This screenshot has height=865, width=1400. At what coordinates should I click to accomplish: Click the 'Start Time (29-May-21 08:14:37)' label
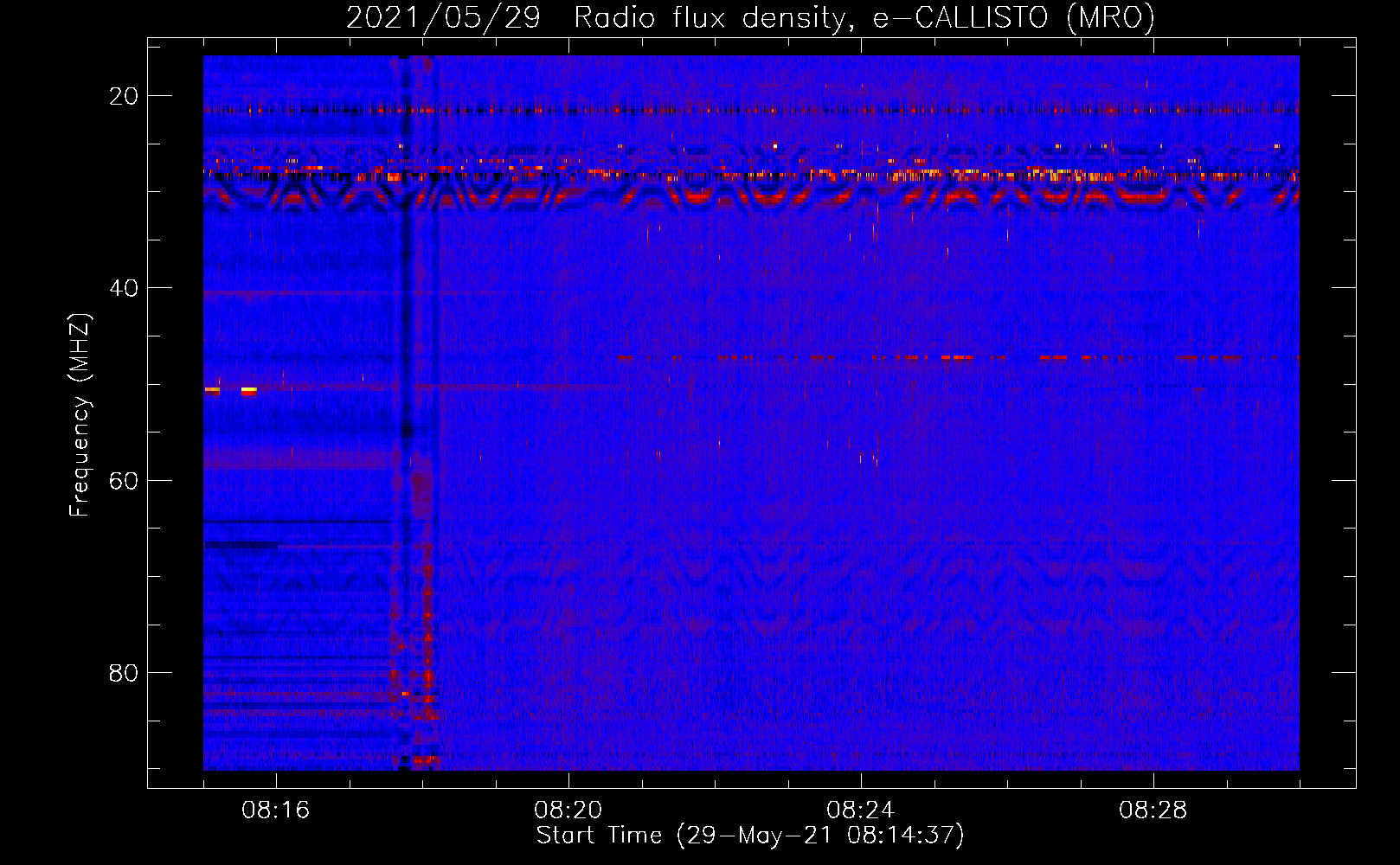pos(750,836)
